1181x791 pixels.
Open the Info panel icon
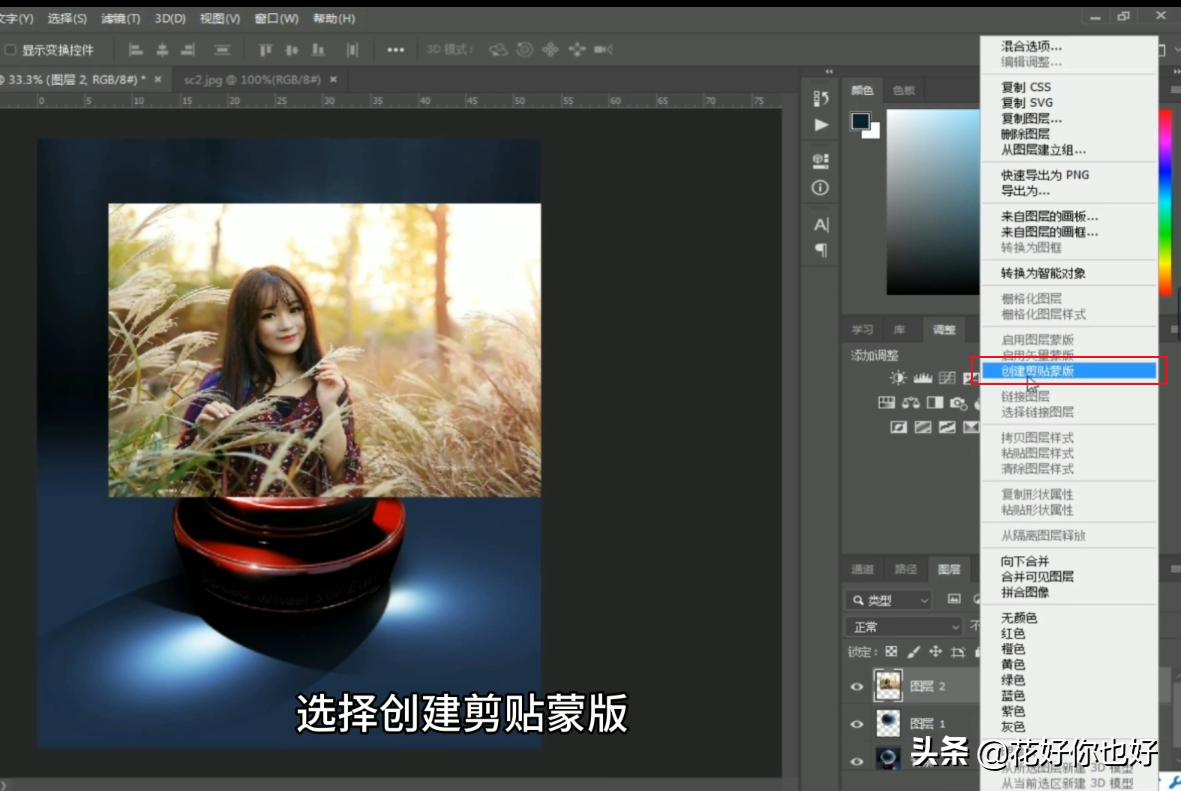[820, 187]
